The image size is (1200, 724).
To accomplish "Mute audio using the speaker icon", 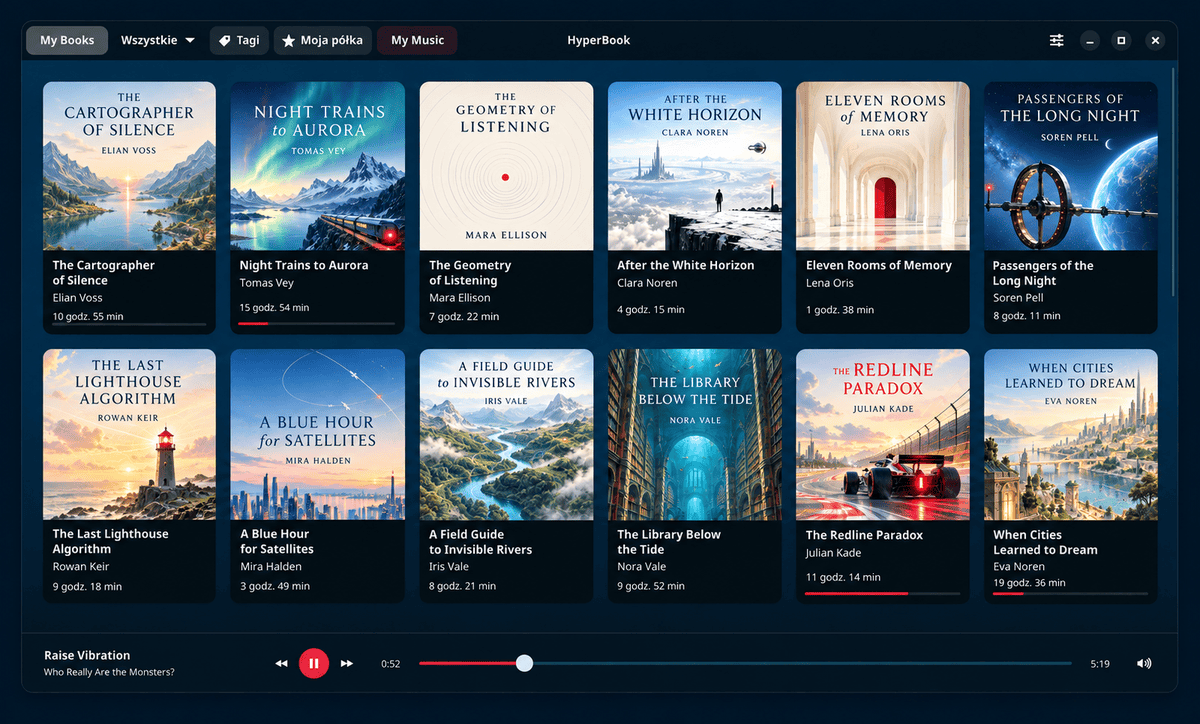I will coord(1144,663).
